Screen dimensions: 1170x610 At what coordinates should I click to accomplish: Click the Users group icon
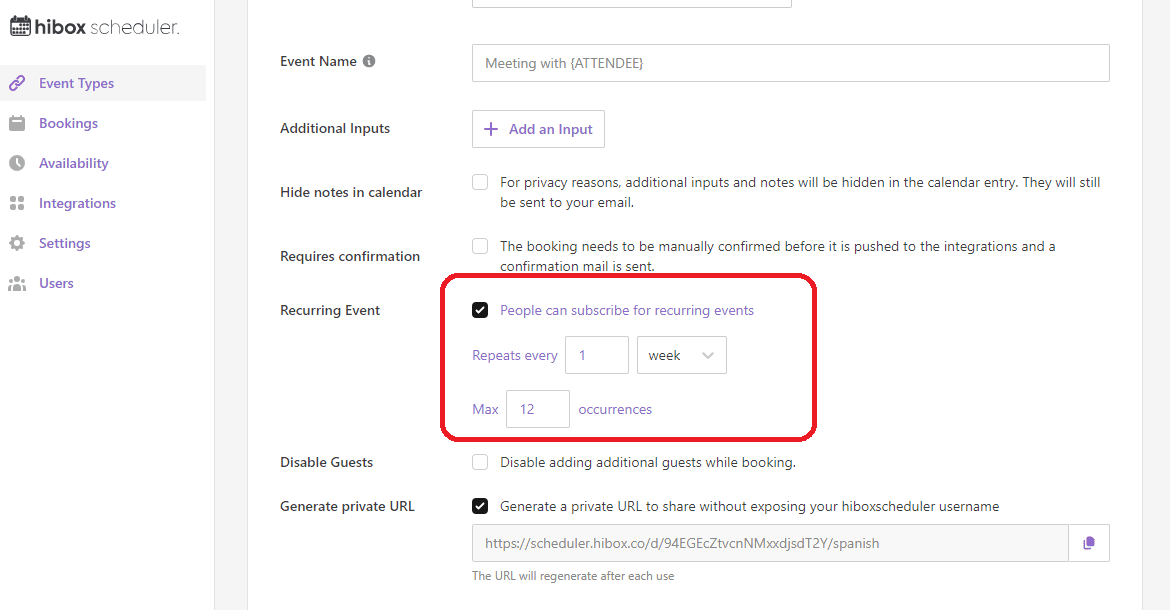pyautogui.click(x=17, y=283)
